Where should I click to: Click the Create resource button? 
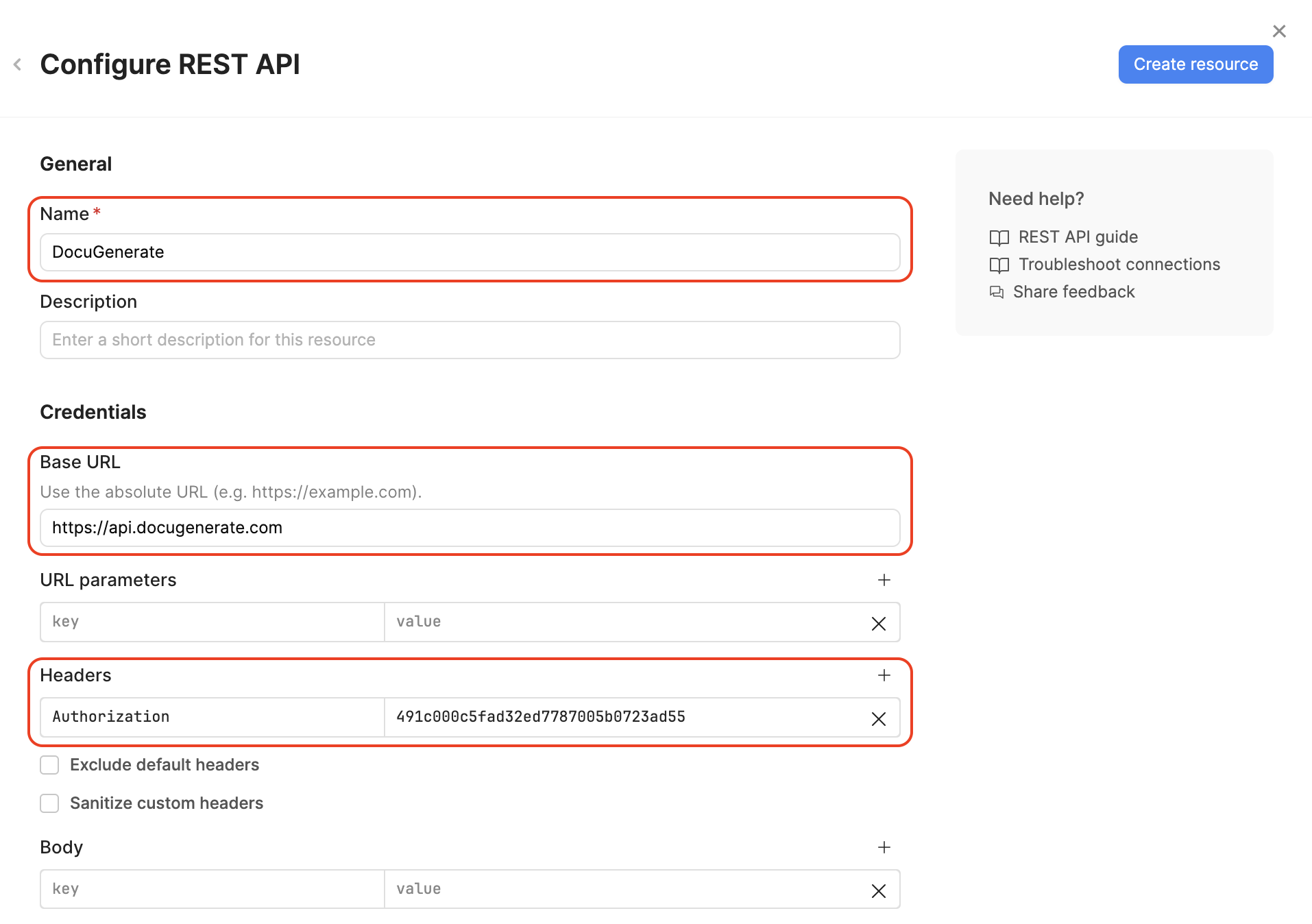coord(1195,64)
